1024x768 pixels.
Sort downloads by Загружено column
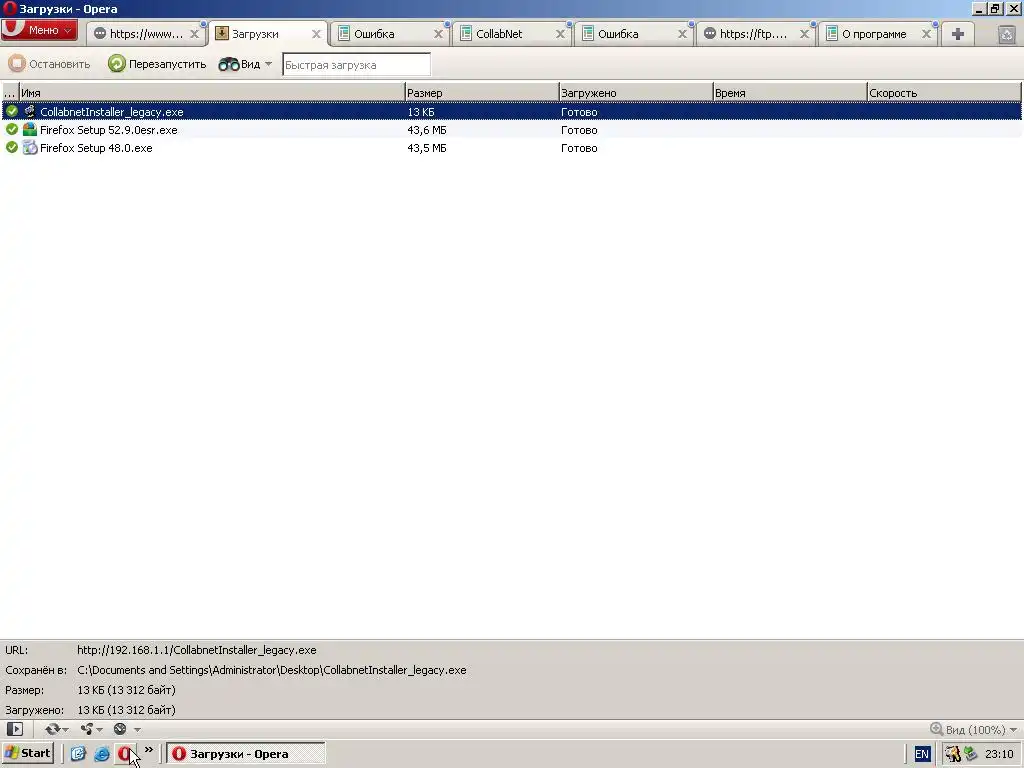click(x=635, y=93)
